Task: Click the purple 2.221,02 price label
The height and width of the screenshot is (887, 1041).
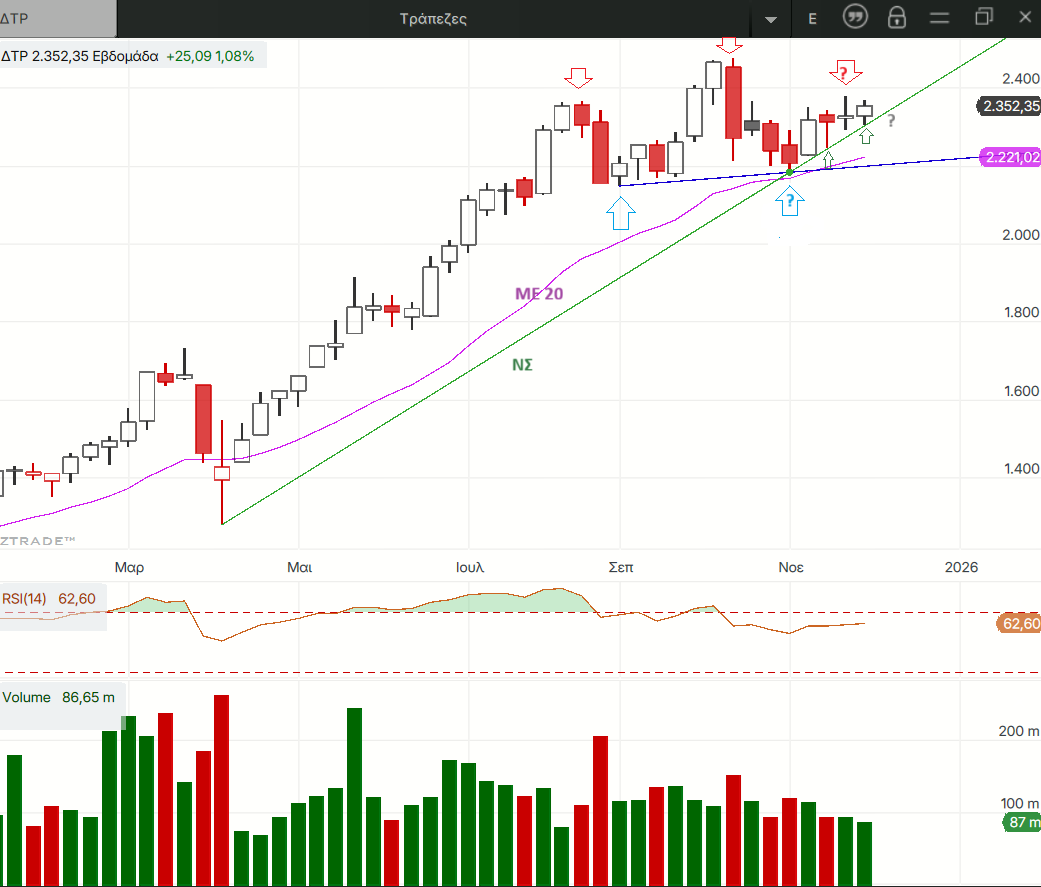Action: (x=1012, y=157)
